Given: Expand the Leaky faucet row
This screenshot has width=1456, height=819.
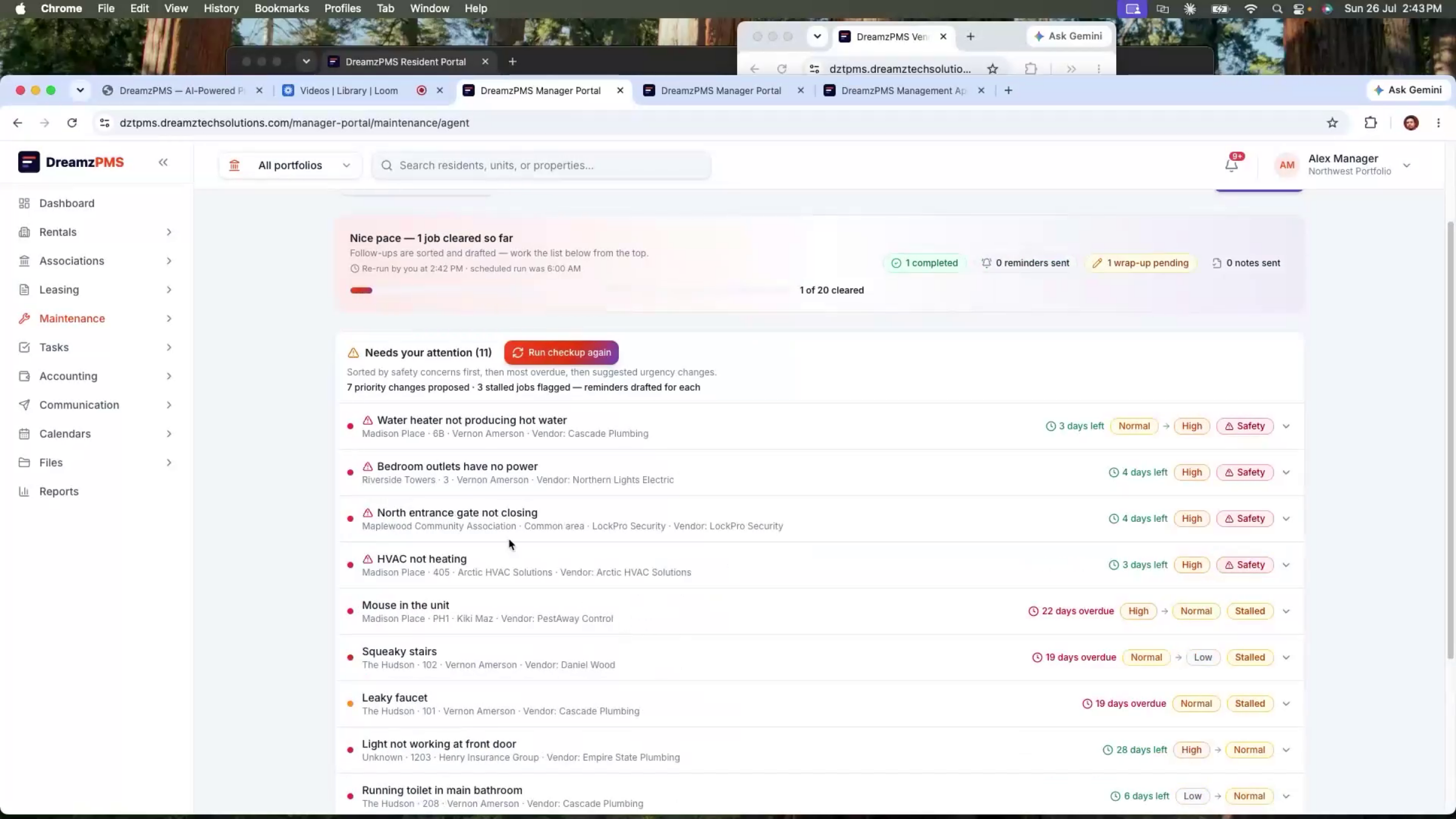Looking at the screenshot, I should coord(1286,704).
